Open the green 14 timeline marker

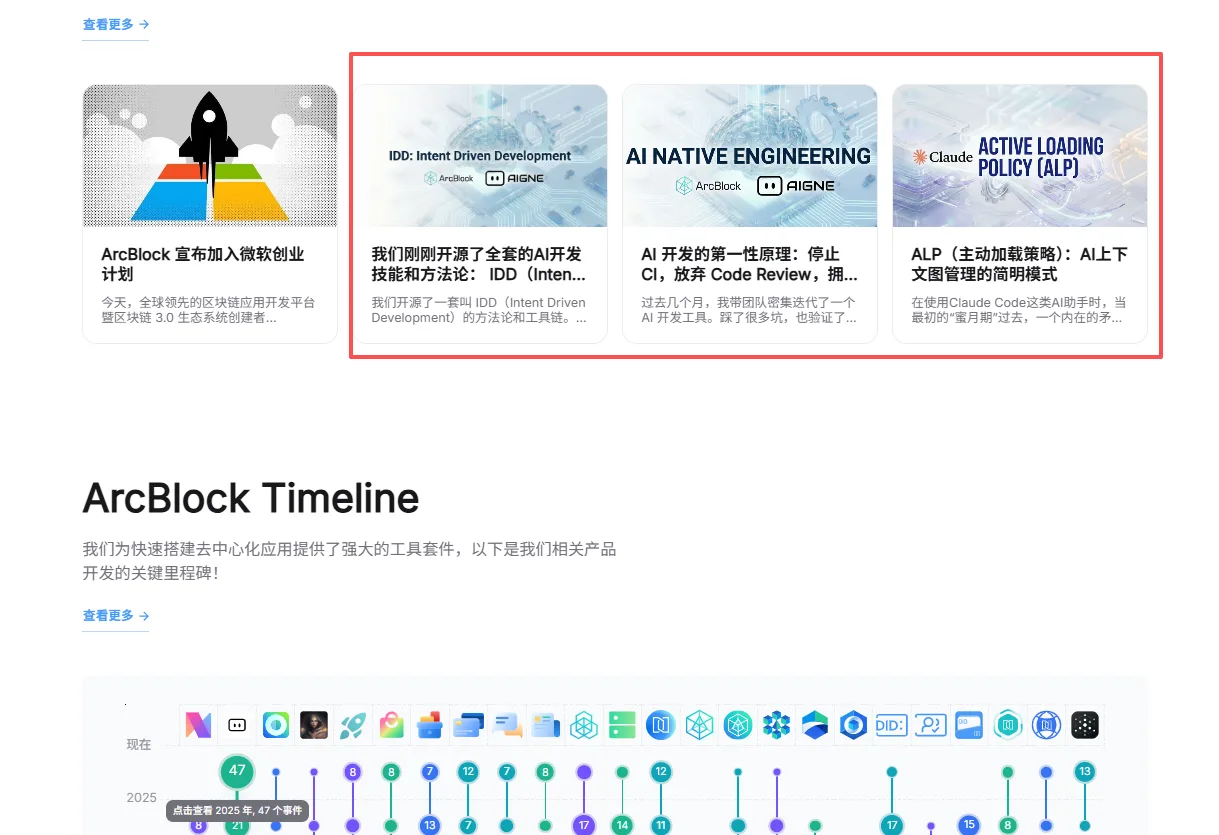click(x=622, y=826)
